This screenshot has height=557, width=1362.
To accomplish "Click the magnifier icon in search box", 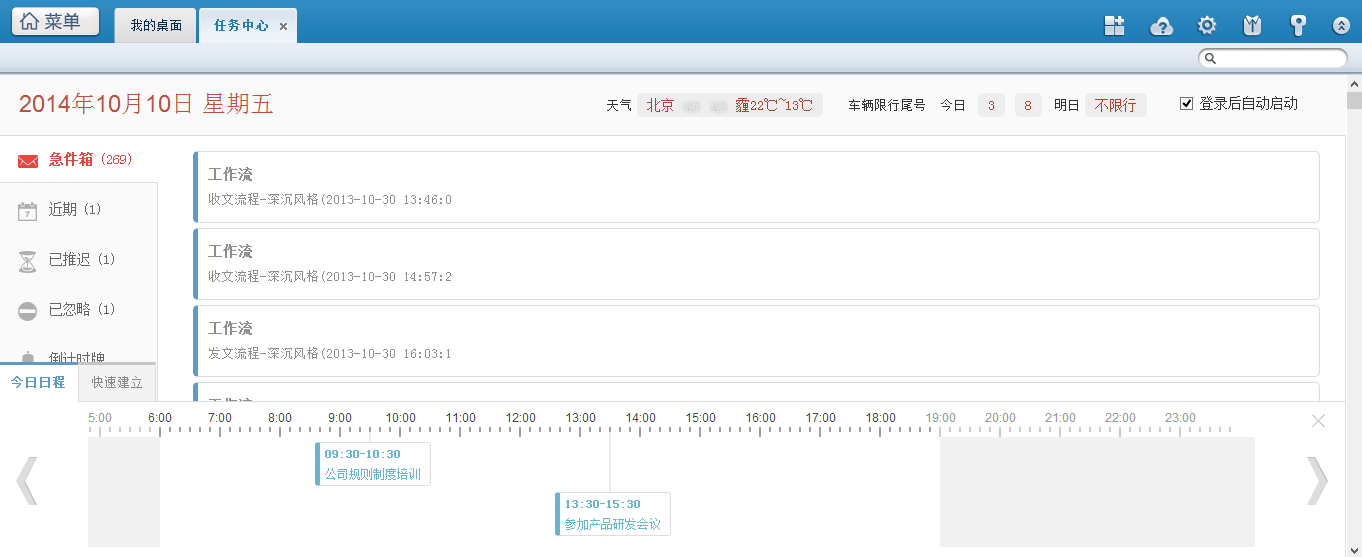I will [1210, 58].
